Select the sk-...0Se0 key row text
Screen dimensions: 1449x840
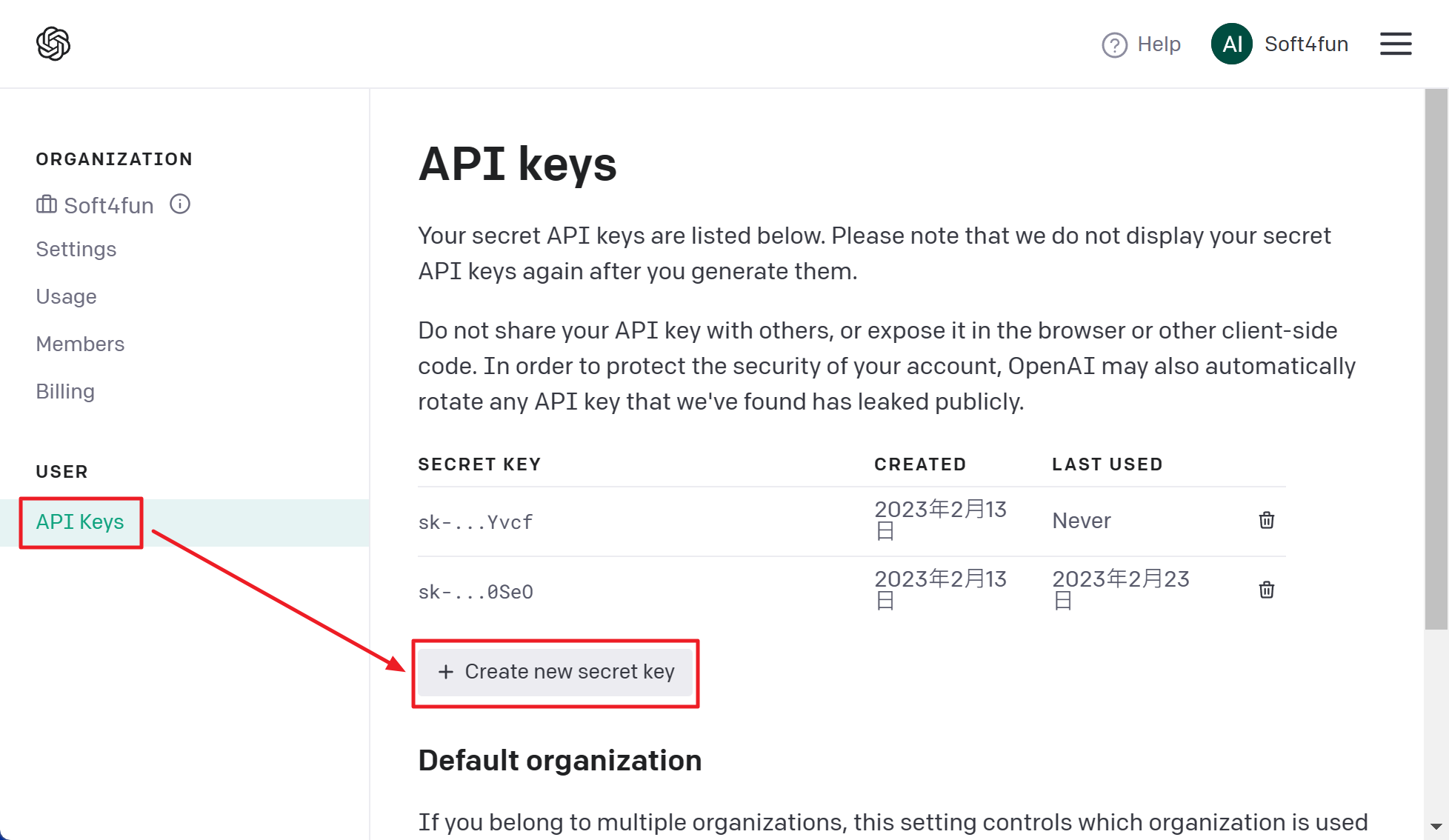(476, 592)
